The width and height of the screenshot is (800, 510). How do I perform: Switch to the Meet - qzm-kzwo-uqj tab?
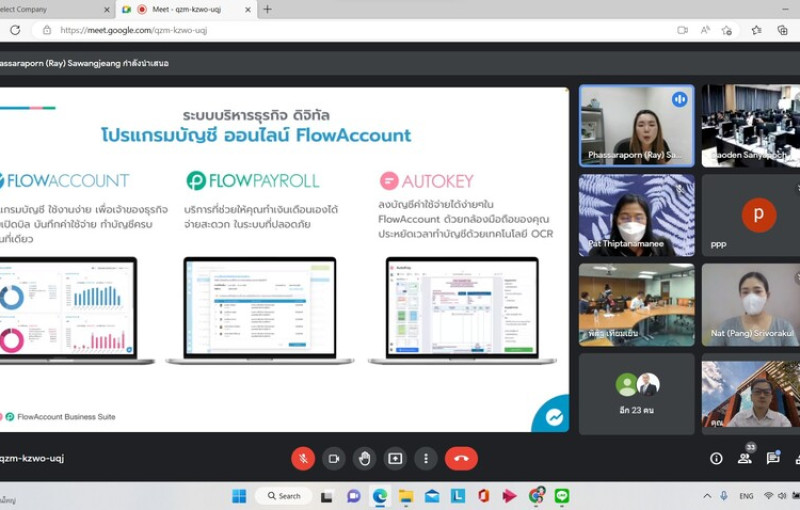[x=186, y=9]
